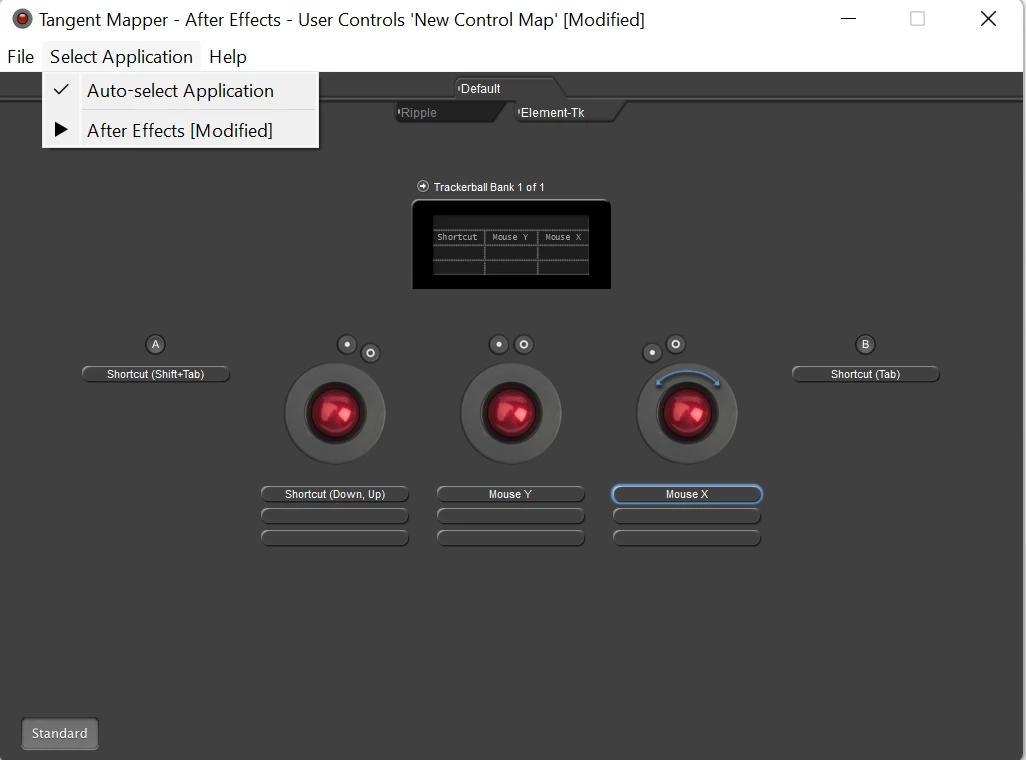
Task: Click third empty slot under Mouse Y
Action: (510, 538)
